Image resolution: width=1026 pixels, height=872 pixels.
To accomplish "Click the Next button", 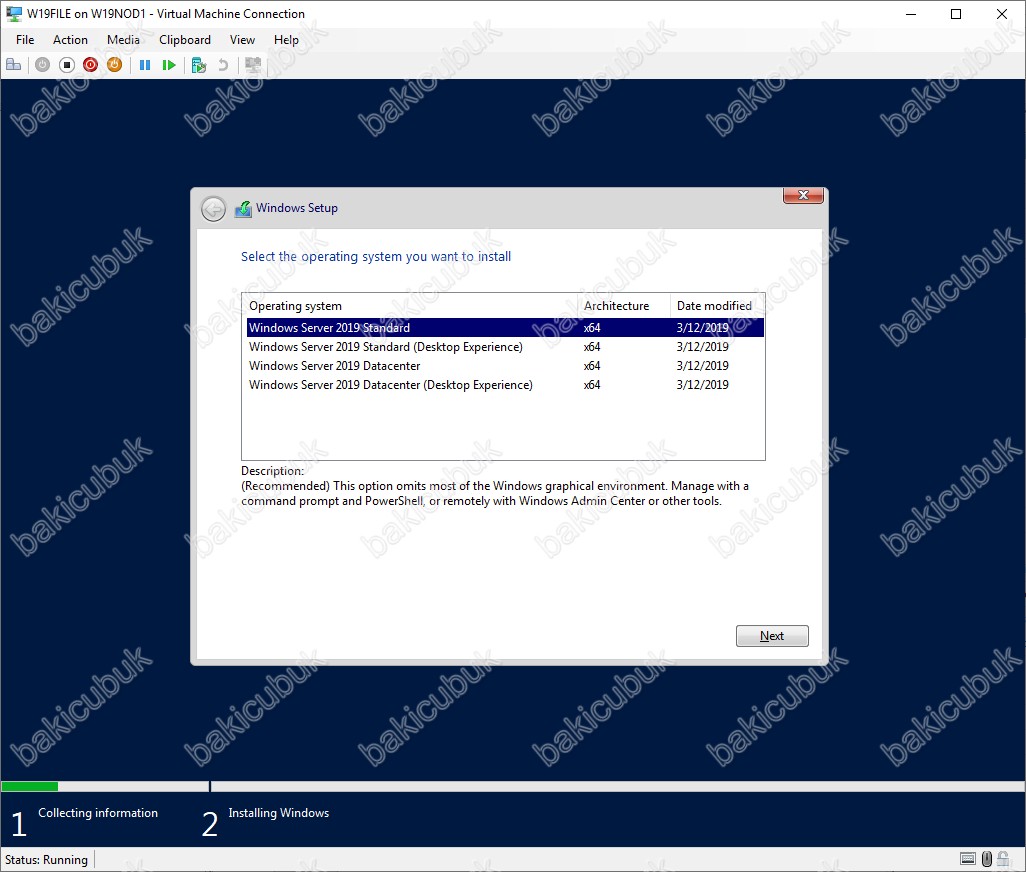I will click(x=772, y=636).
